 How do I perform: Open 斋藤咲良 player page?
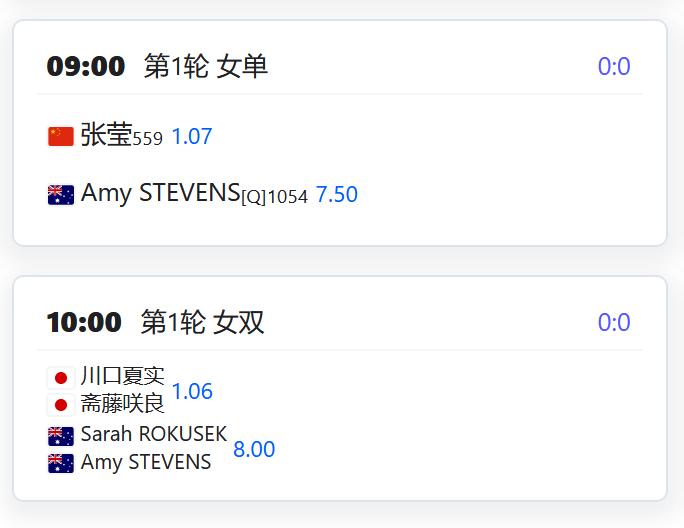click(123, 403)
